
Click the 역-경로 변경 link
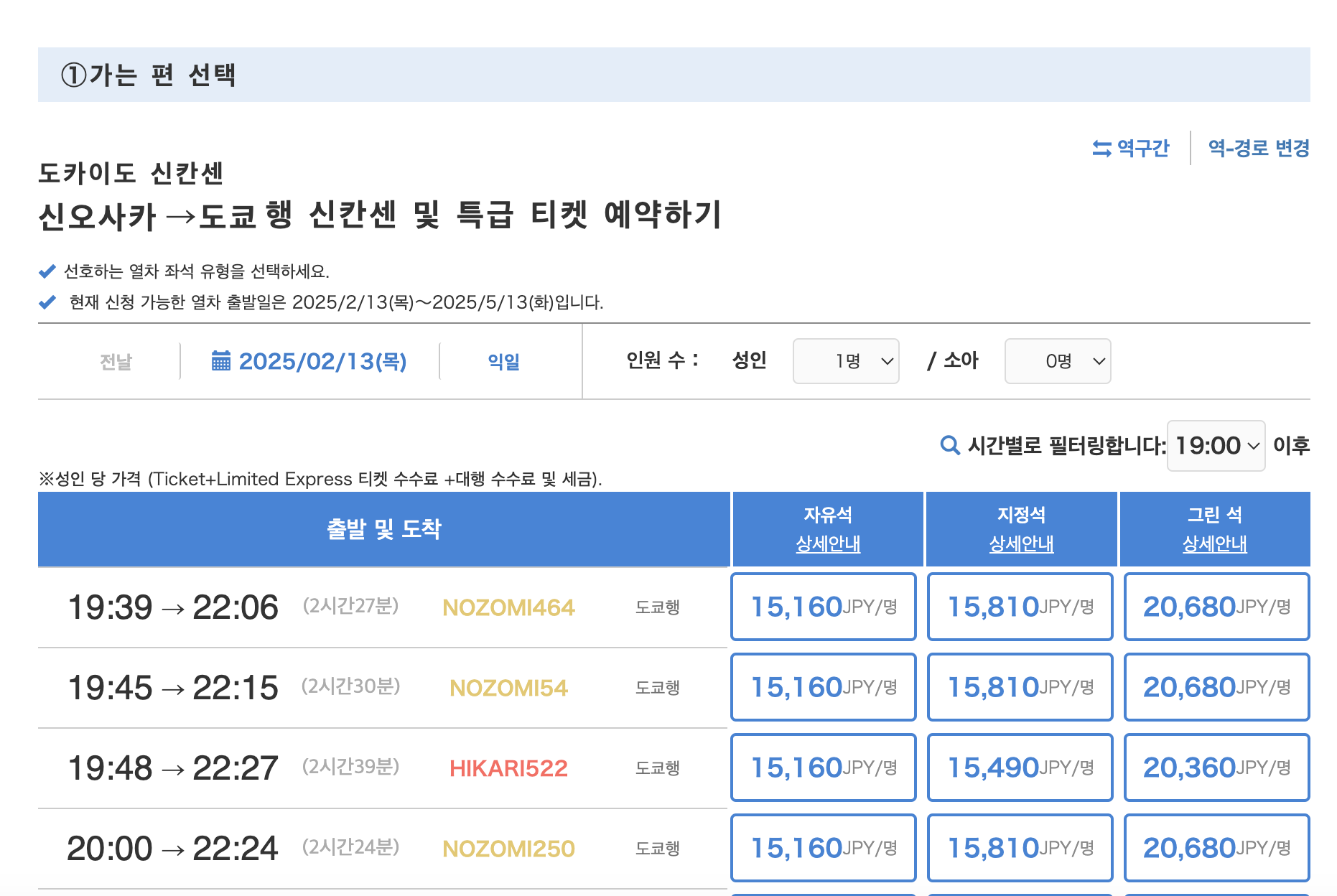tap(1259, 149)
